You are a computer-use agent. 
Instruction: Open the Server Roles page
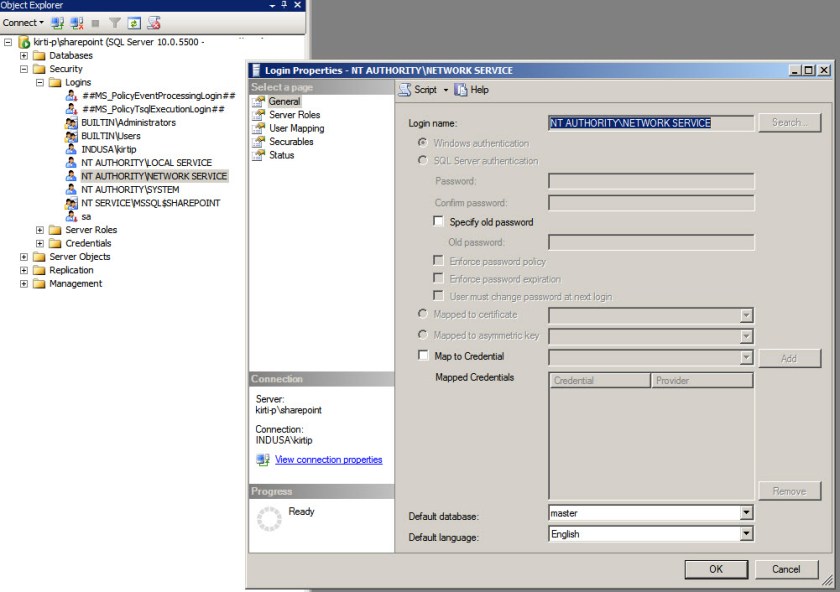pyautogui.click(x=294, y=115)
